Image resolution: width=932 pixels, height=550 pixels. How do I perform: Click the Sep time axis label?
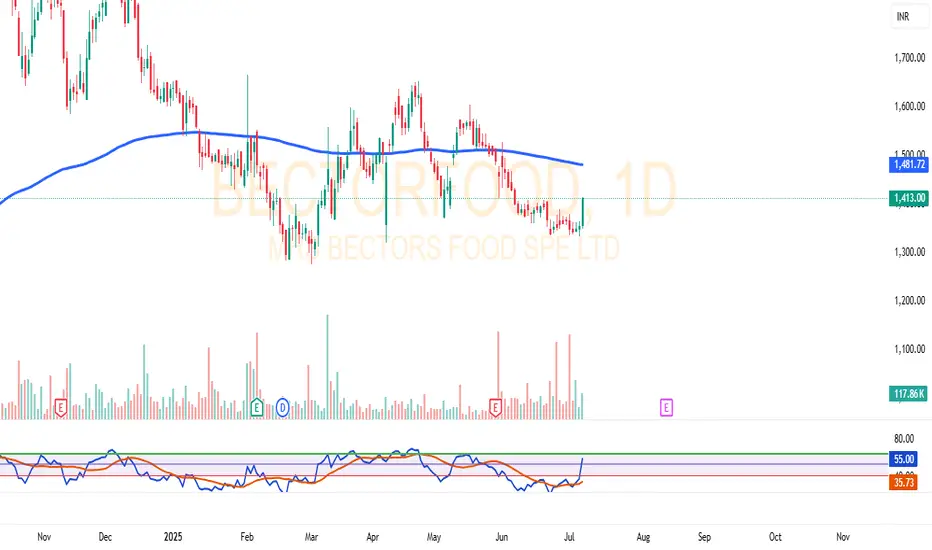704,537
